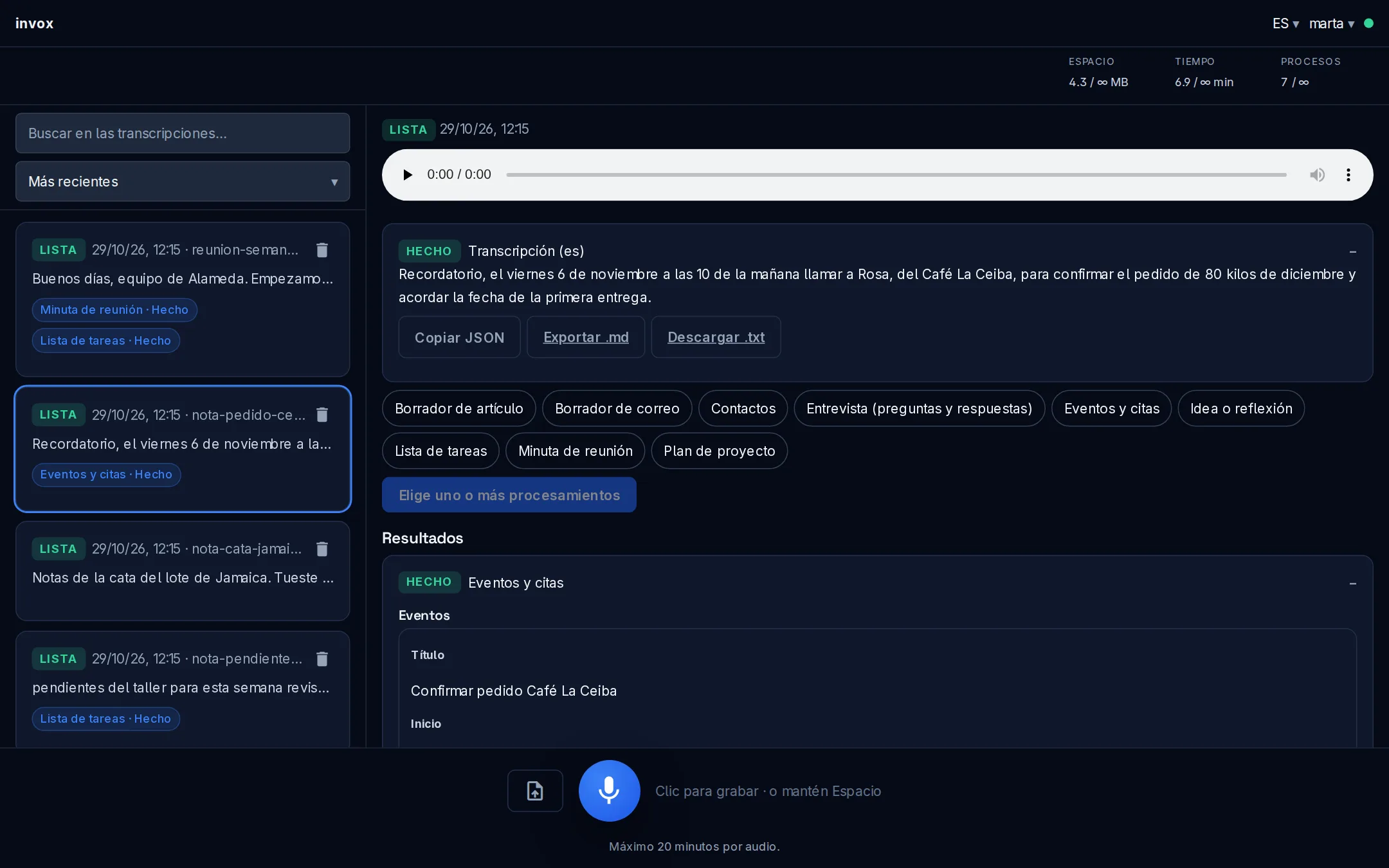Screen dimensions: 1389x868
Task: Open the Más recientes sort dropdown
Action: (183, 181)
